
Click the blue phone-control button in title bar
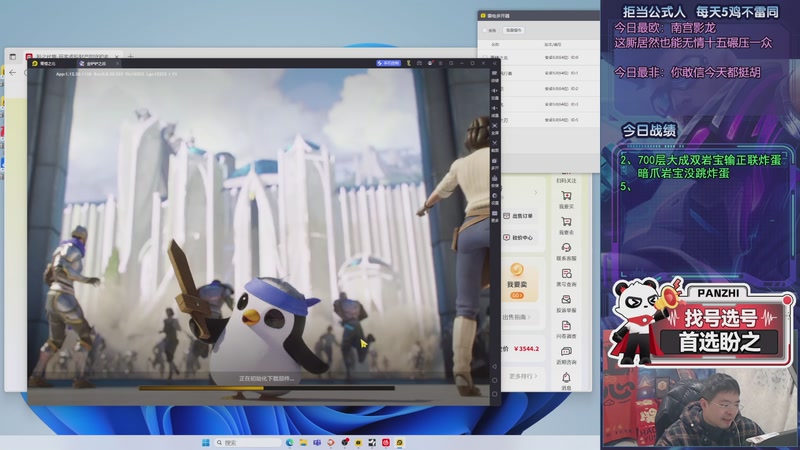(x=388, y=63)
